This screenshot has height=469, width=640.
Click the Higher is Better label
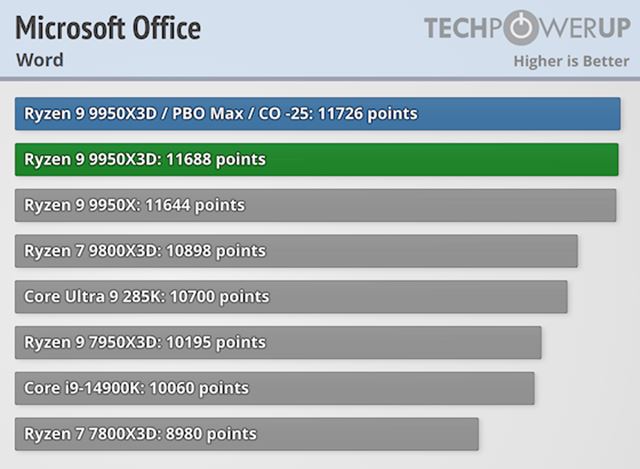[571, 61]
